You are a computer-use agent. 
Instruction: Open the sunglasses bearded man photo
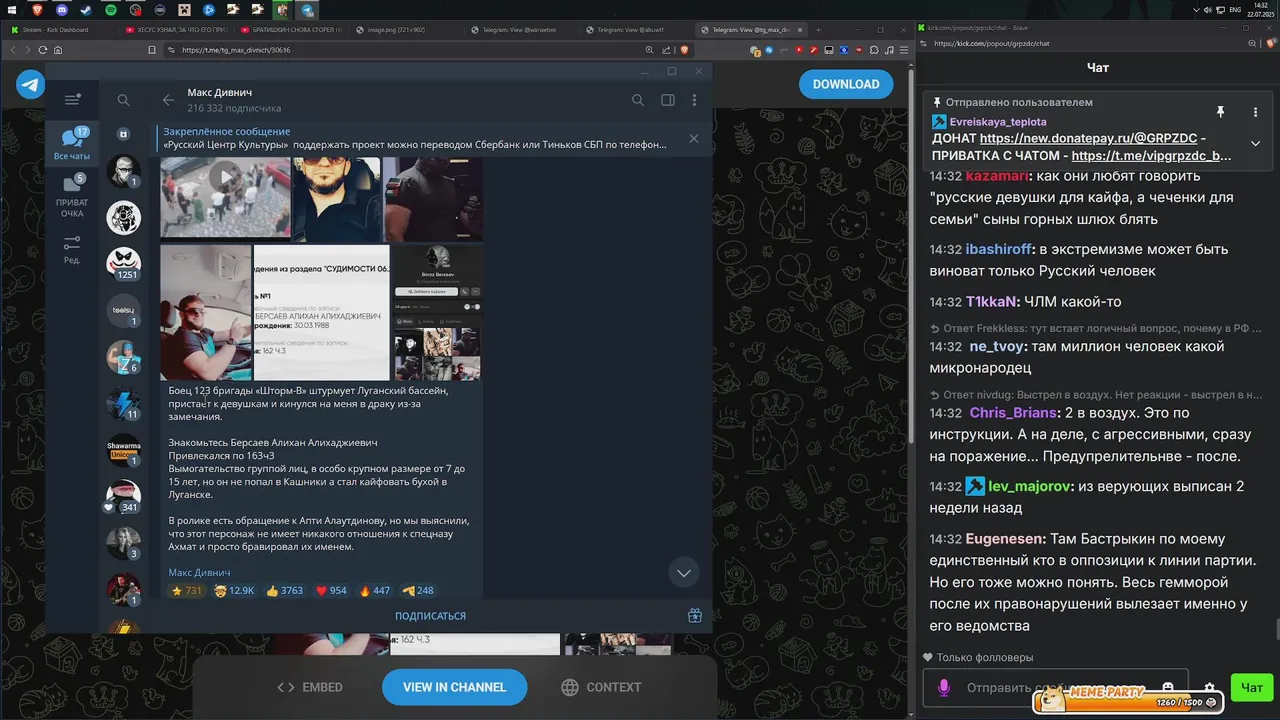[336, 199]
